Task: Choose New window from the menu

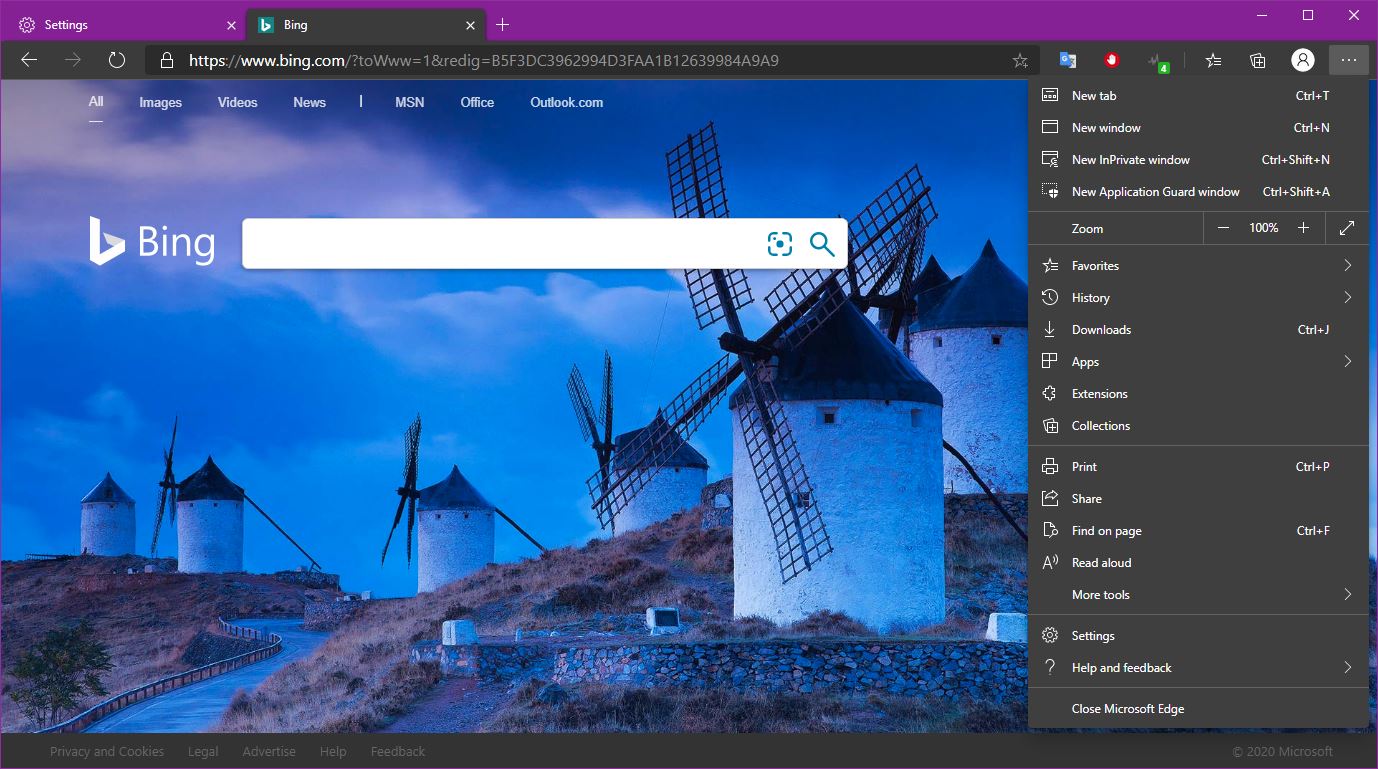Action: (1198, 128)
